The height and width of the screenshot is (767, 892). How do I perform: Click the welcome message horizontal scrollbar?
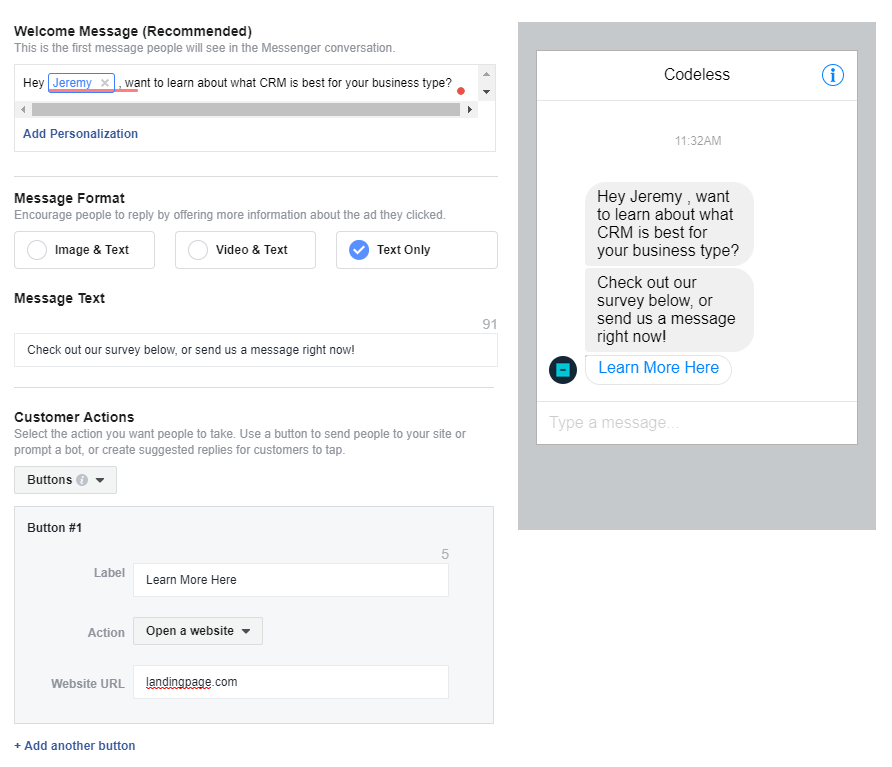(246, 109)
